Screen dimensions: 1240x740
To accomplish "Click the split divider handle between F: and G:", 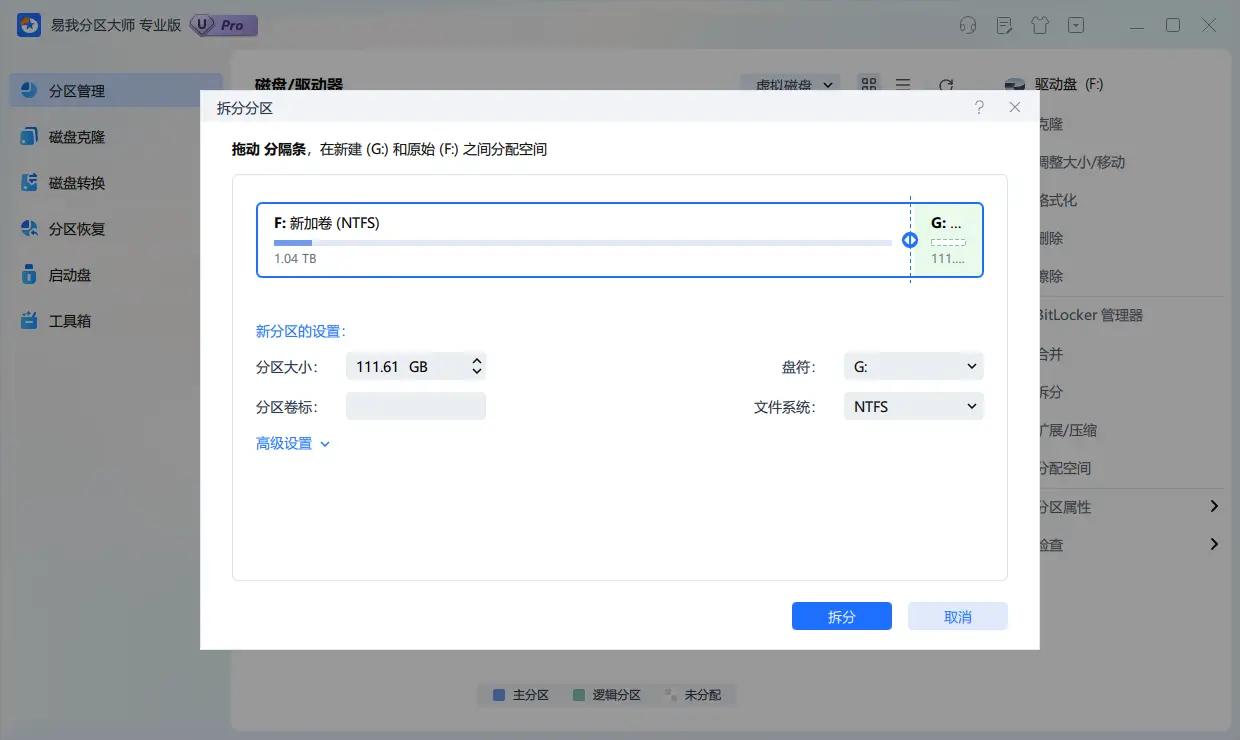I will (x=910, y=240).
